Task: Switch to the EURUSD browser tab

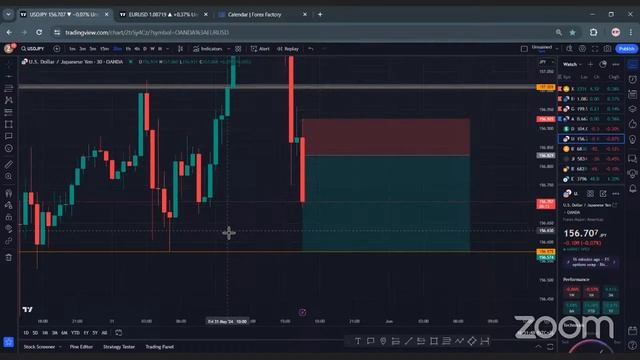Action: [163, 15]
